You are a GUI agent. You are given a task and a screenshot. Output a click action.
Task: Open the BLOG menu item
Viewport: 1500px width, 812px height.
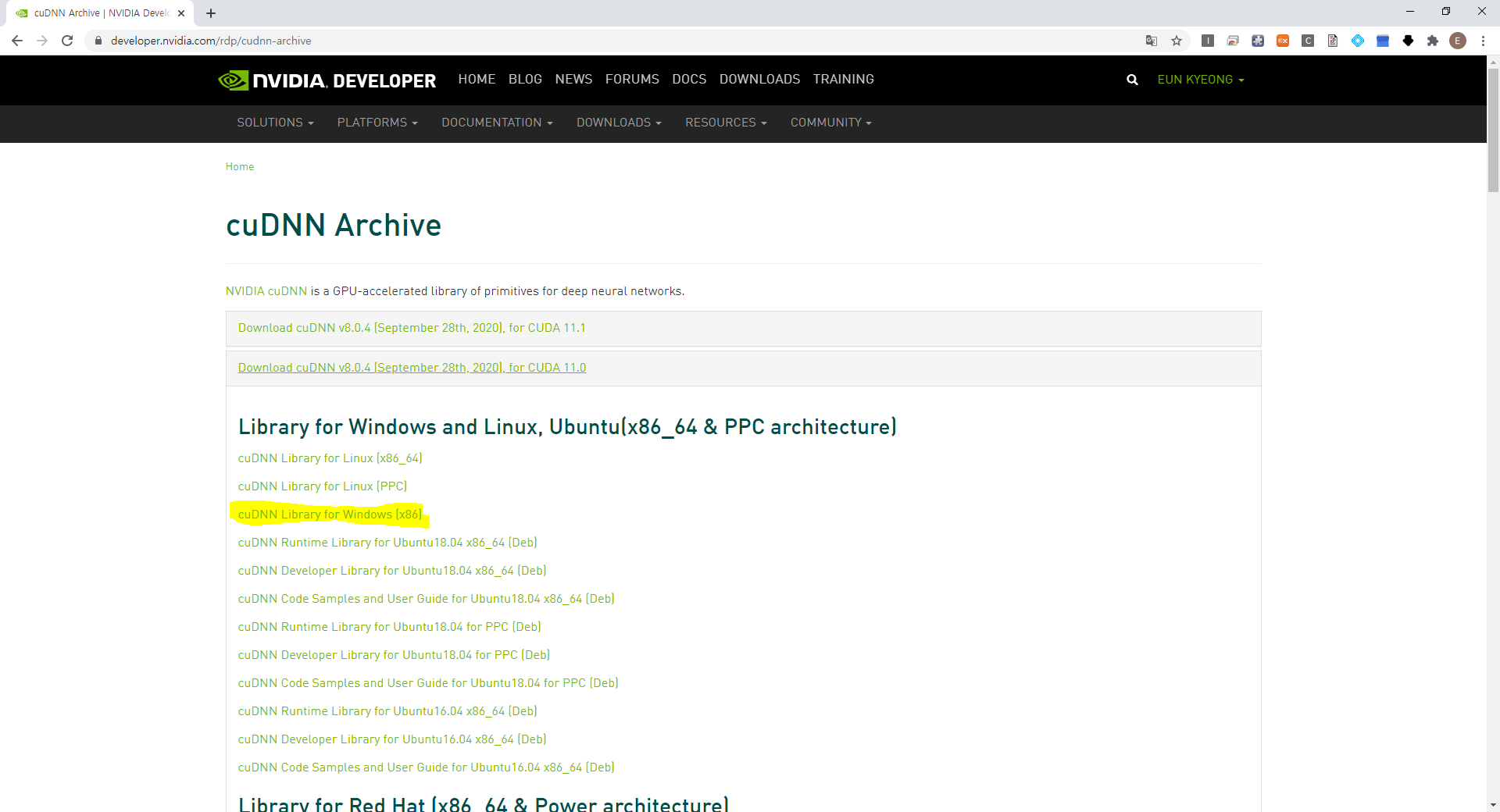pyautogui.click(x=525, y=80)
